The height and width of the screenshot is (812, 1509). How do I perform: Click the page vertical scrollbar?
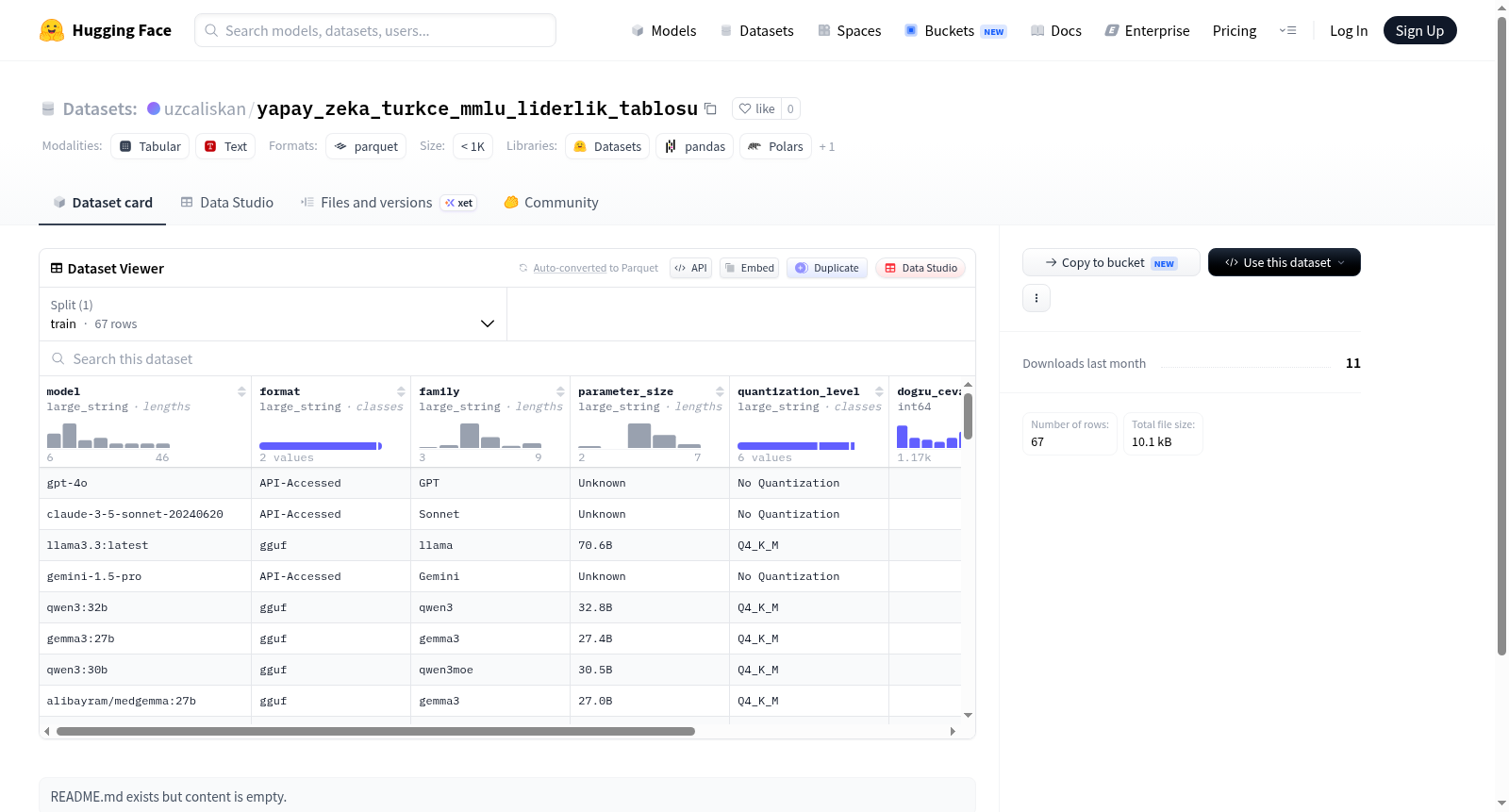pyautogui.click(x=1501, y=335)
